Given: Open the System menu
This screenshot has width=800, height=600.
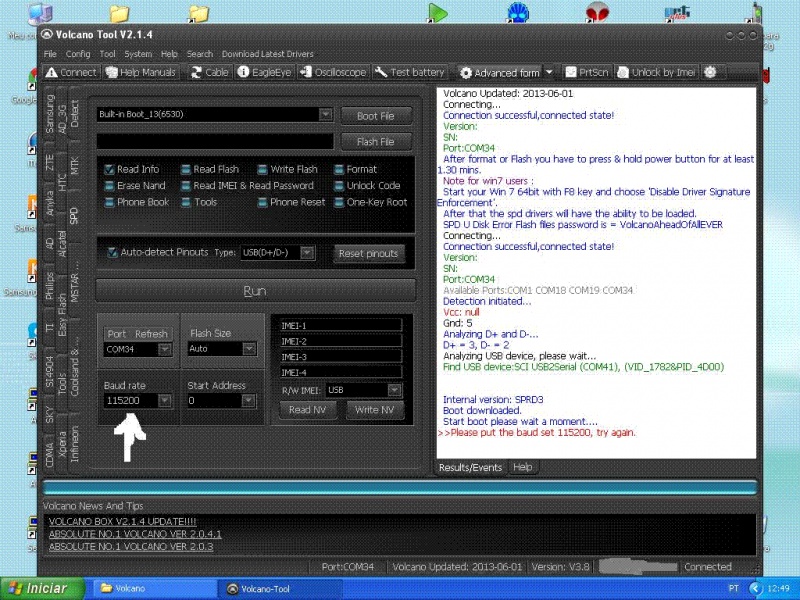Looking at the screenshot, I should point(138,54).
